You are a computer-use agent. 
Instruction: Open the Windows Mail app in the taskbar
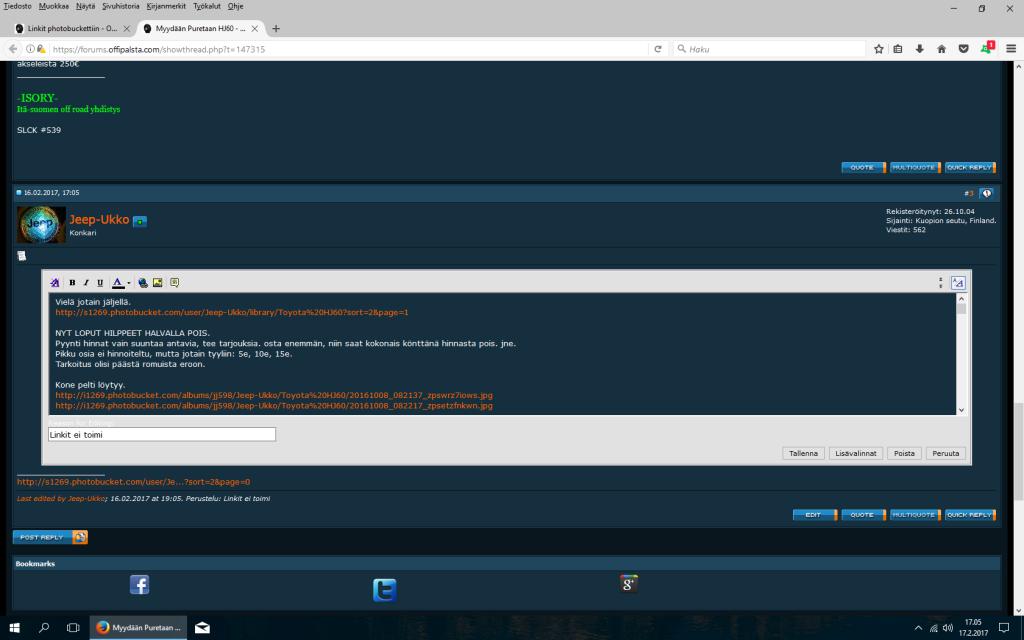click(202, 627)
